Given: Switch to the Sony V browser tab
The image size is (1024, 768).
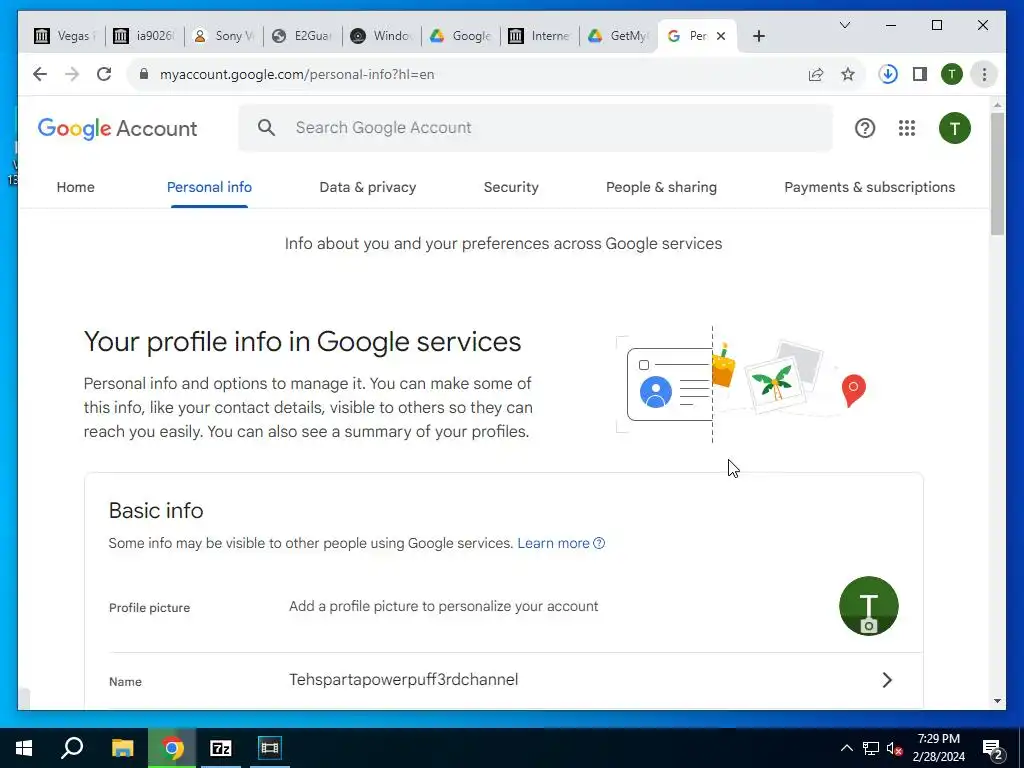Looking at the screenshot, I should [225, 36].
